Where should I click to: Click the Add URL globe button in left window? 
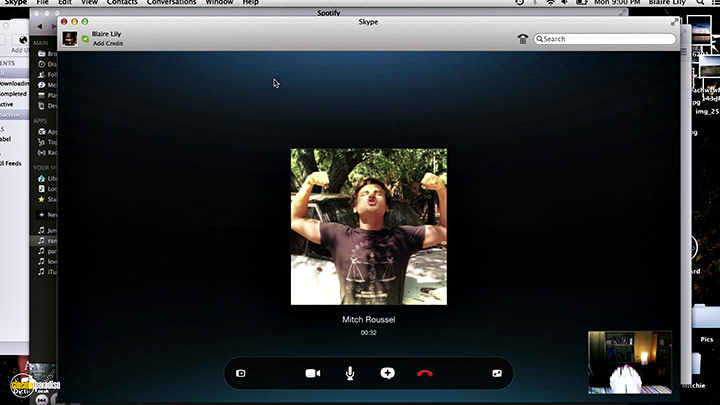pos(22,40)
